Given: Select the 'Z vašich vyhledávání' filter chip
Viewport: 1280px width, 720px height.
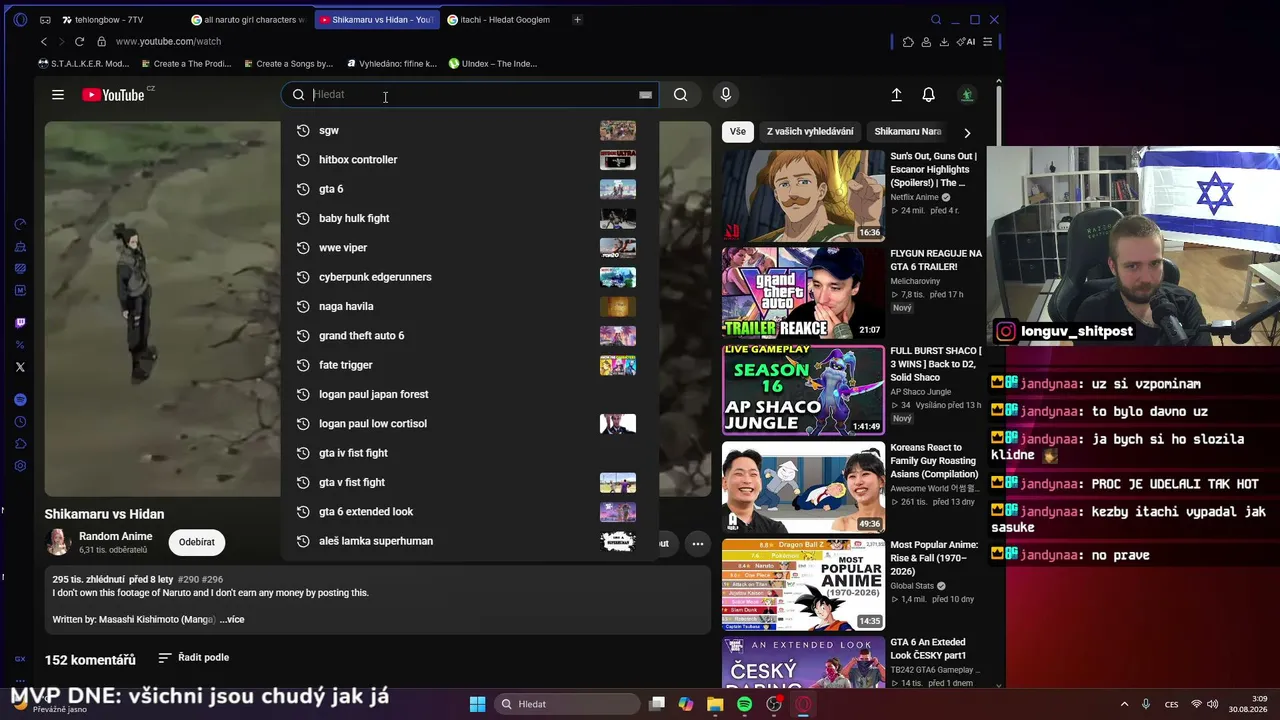Looking at the screenshot, I should 810,132.
